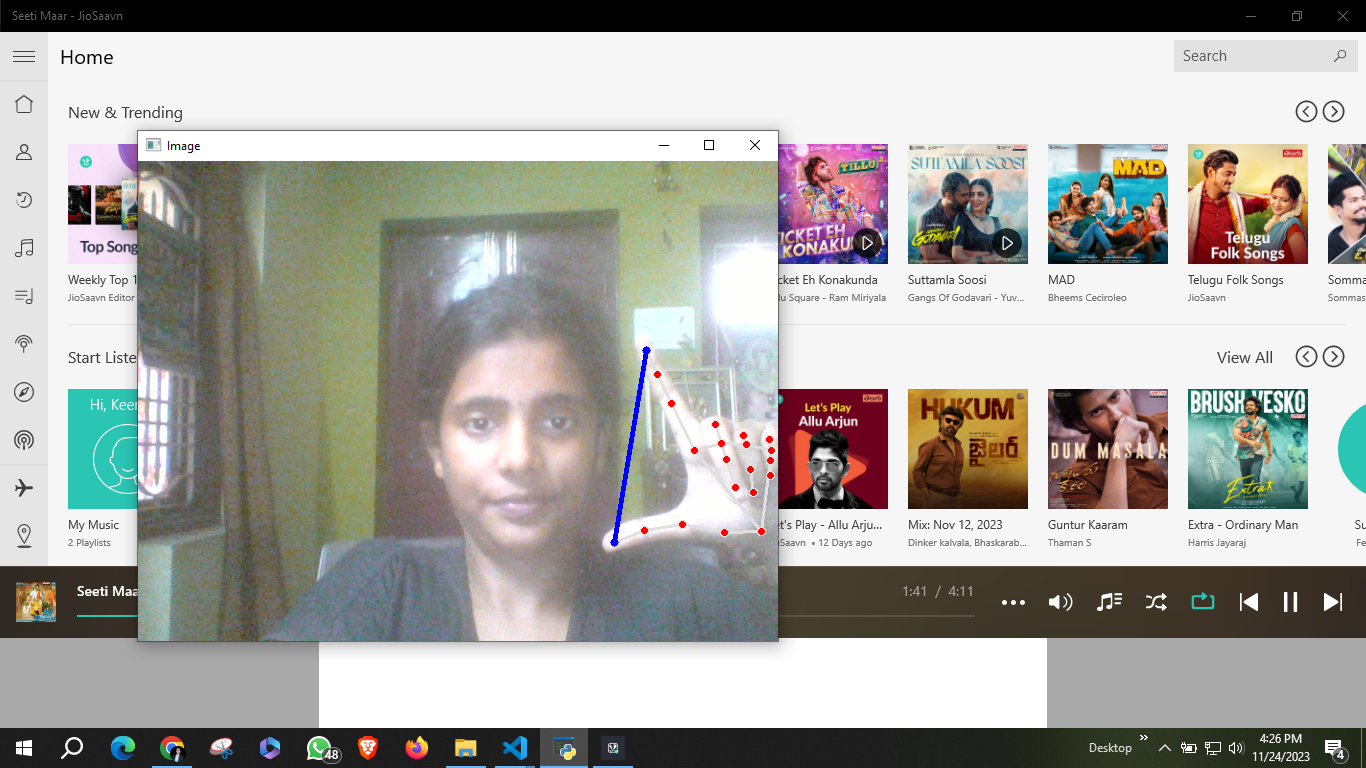
Task: Show next New & Trending items
Action: point(1333,112)
